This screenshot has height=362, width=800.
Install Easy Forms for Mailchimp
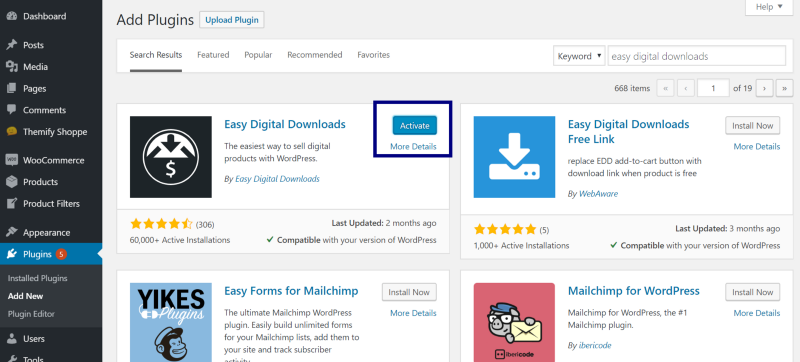(409, 292)
